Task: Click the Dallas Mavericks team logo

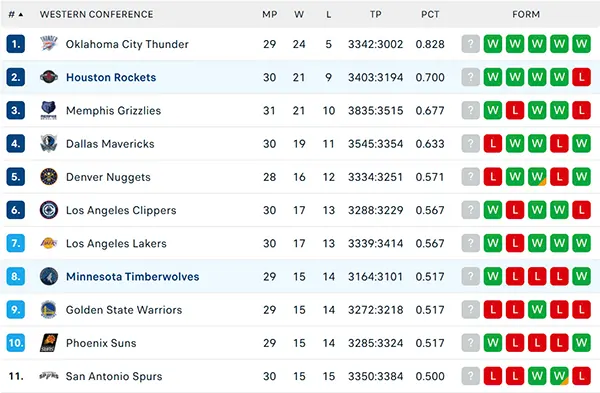Action: click(x=49, y=144)
